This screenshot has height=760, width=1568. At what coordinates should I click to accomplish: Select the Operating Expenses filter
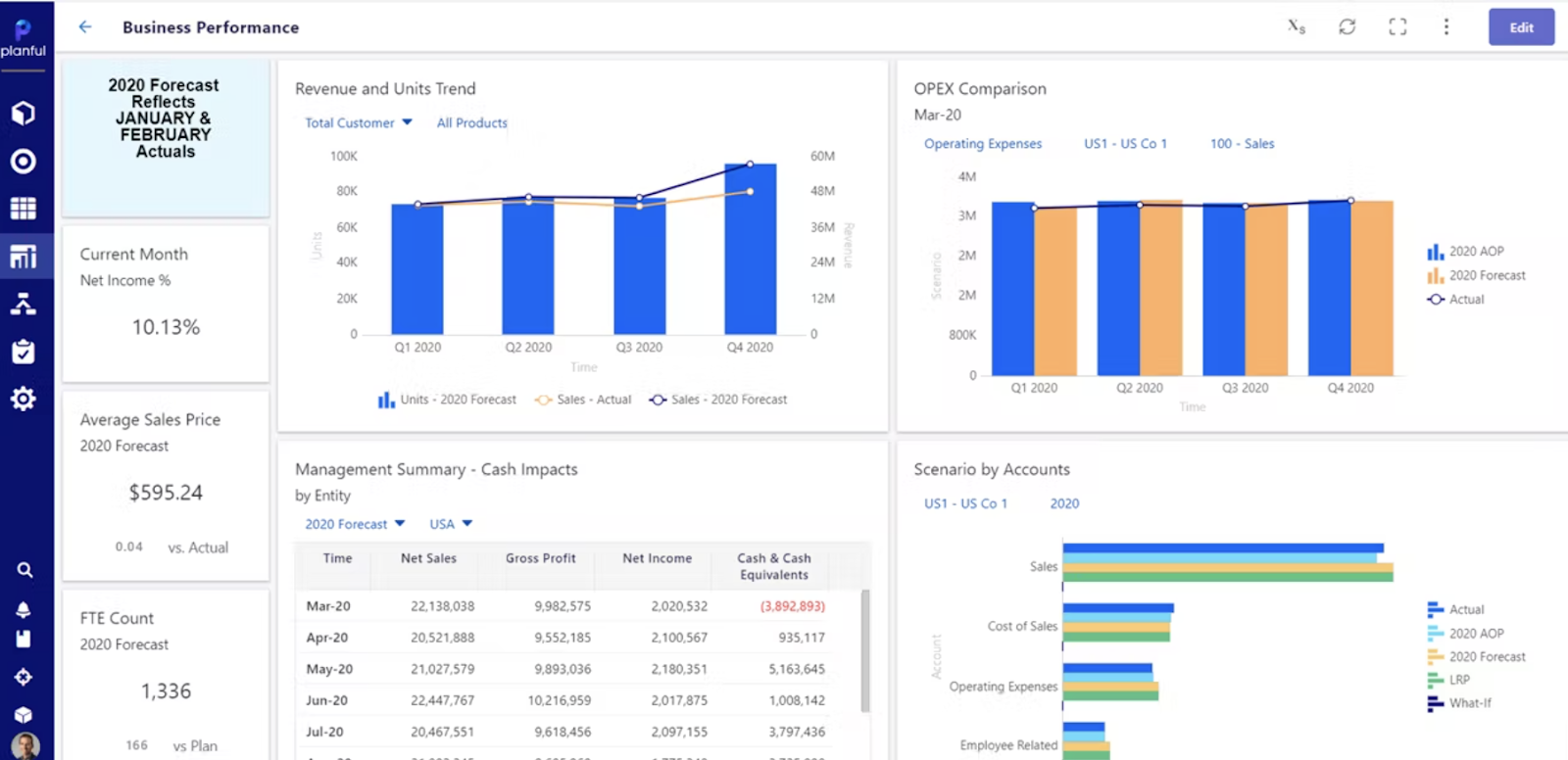tap(983, 143)
